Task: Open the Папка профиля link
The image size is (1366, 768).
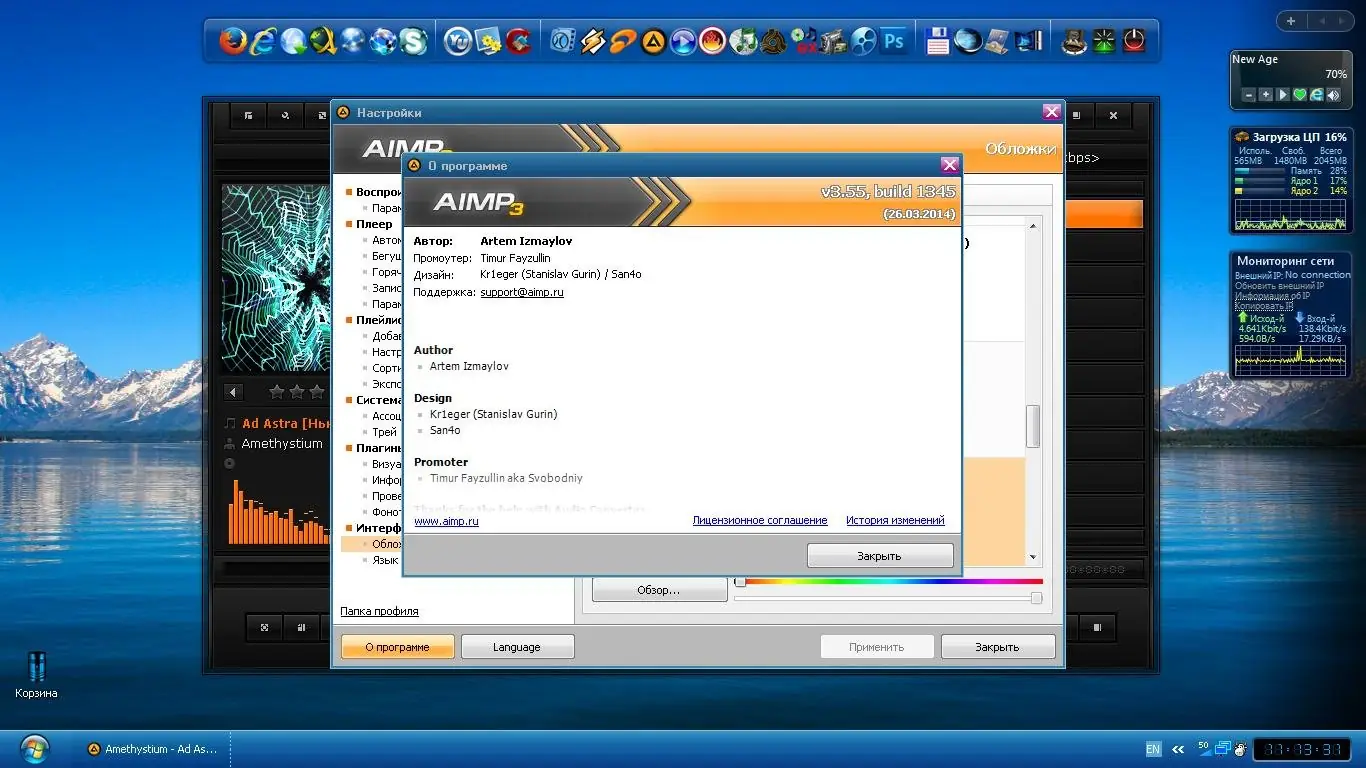Action: 379,611
